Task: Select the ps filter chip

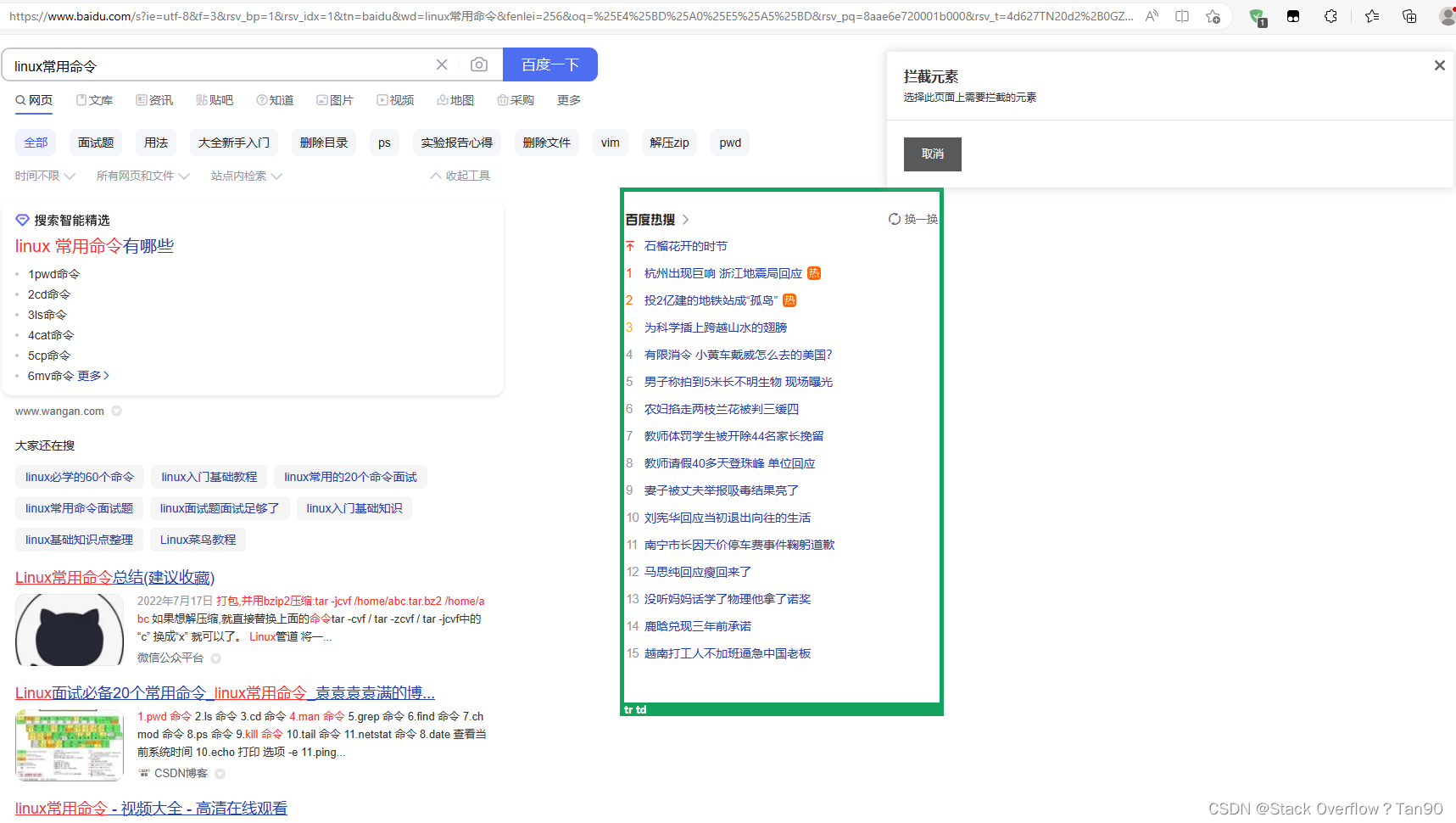Action: 384,143
